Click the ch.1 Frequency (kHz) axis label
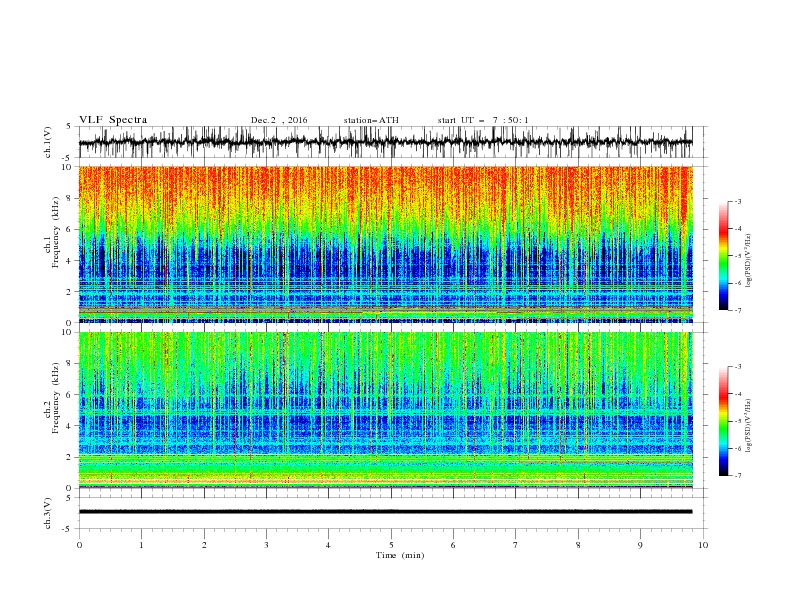 tap(52, 232)
